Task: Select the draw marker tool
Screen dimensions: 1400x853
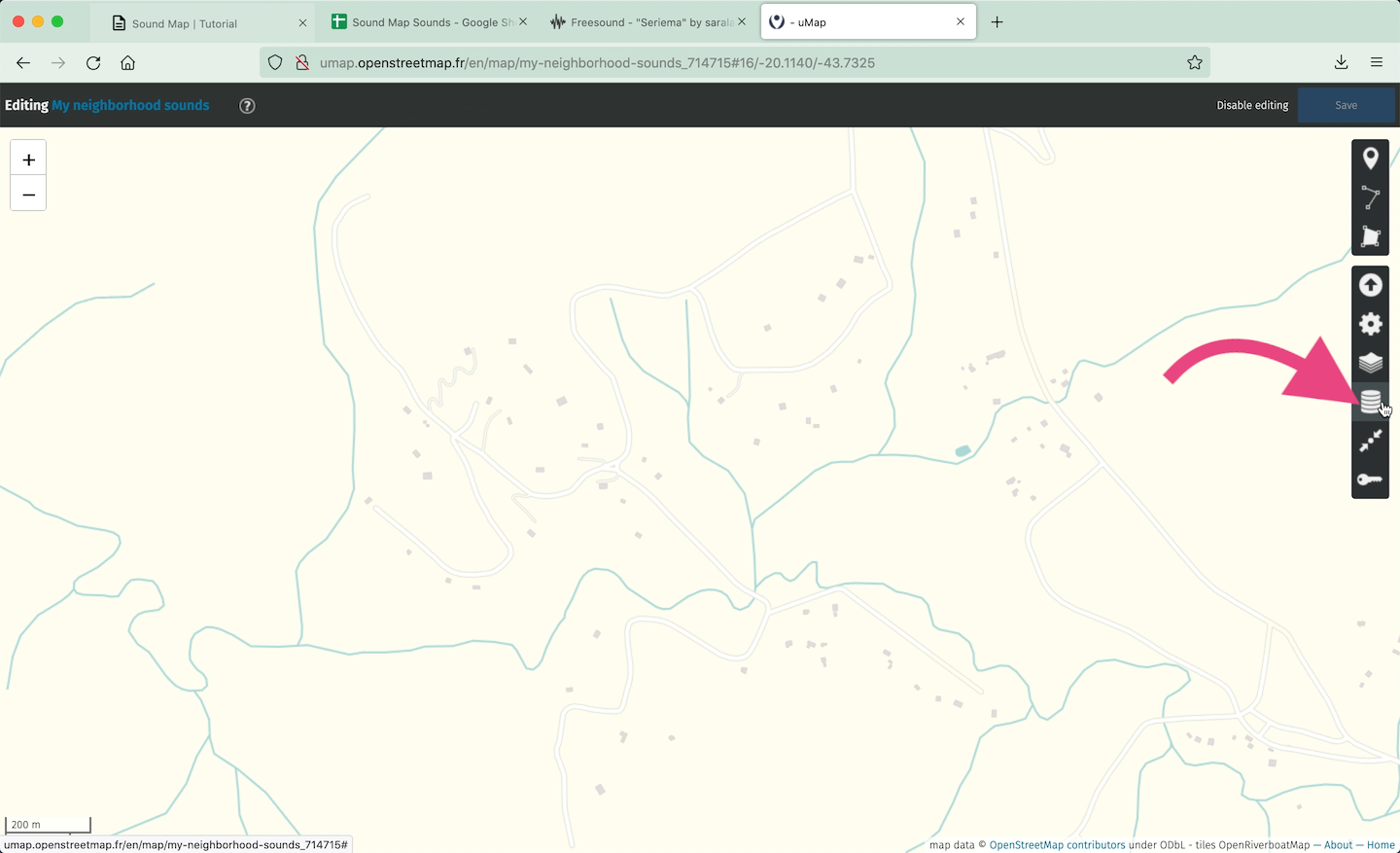Action: [1370, 159]
